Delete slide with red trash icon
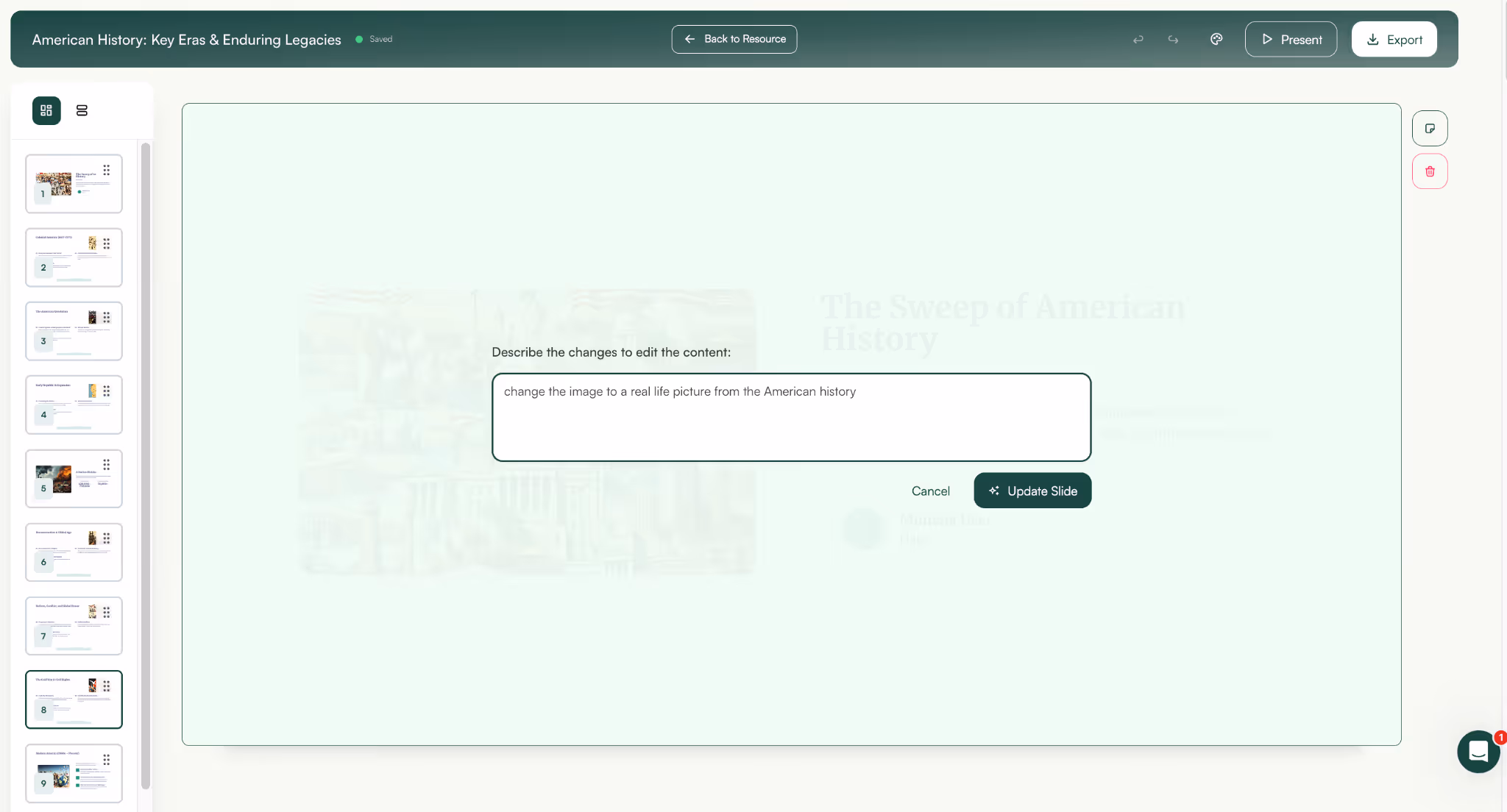1507x812 pixels. (x=1429, y=171)
